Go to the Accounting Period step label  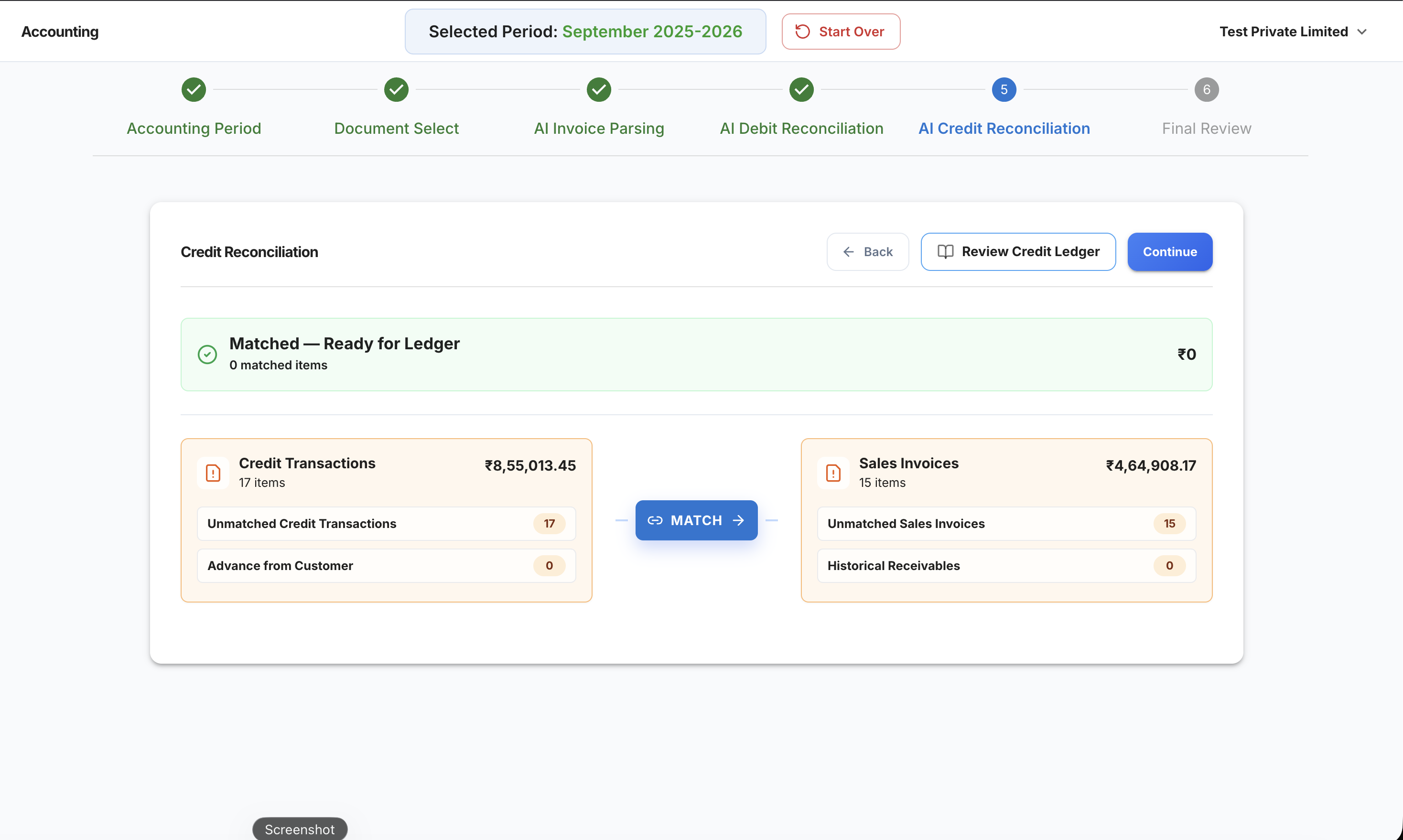click(194, 129)
